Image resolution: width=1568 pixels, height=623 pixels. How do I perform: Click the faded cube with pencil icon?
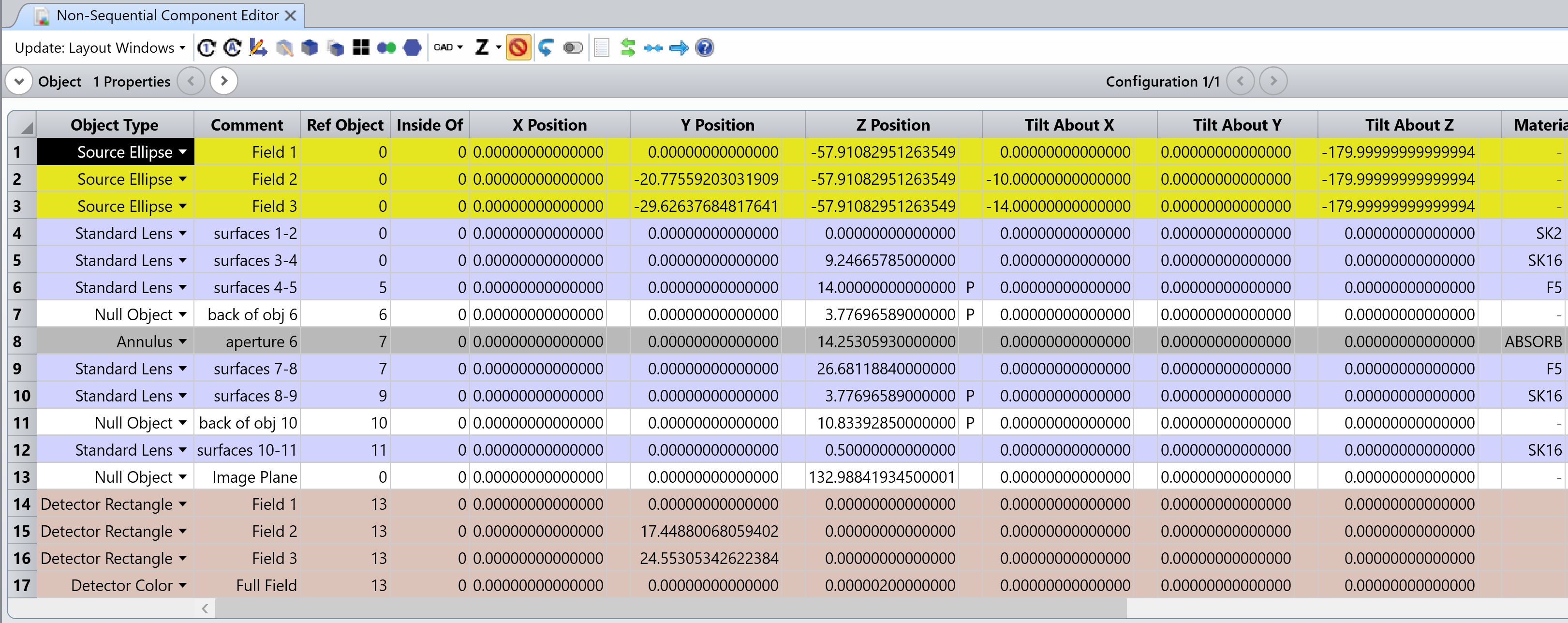284,47
